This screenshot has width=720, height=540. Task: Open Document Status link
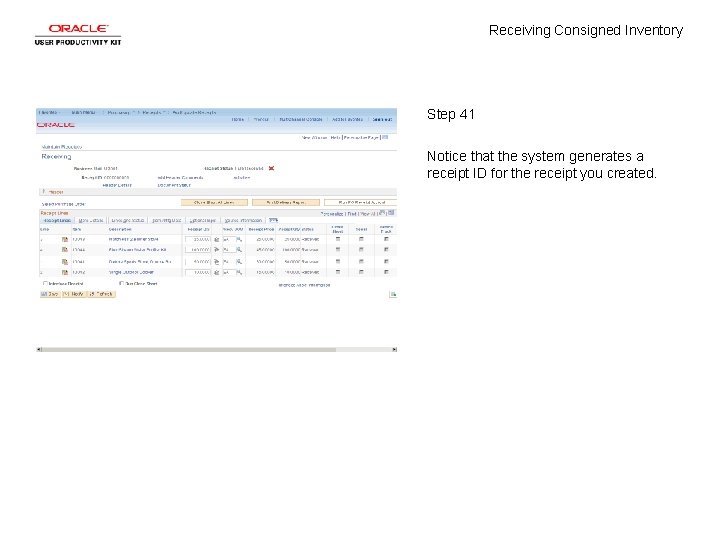pos(174,185)
